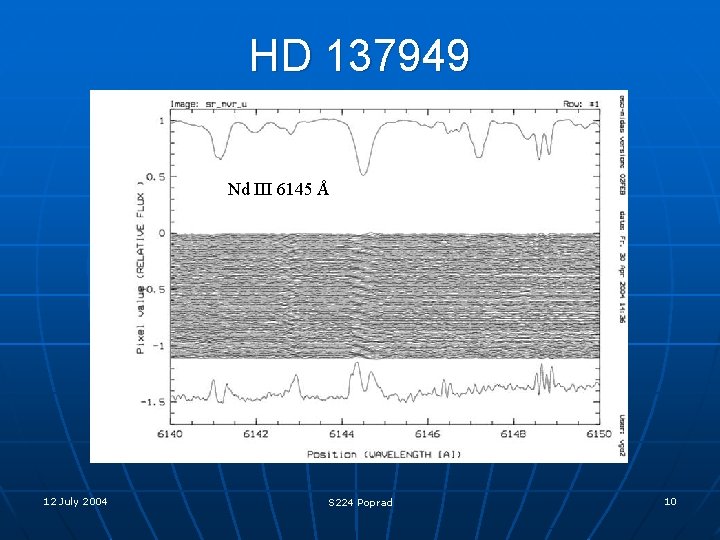Viewport: 720px width, 540px height.
Task: Click the x-axis label "Position (WAVELENGTH [A])"
Action: click(384, 454)
